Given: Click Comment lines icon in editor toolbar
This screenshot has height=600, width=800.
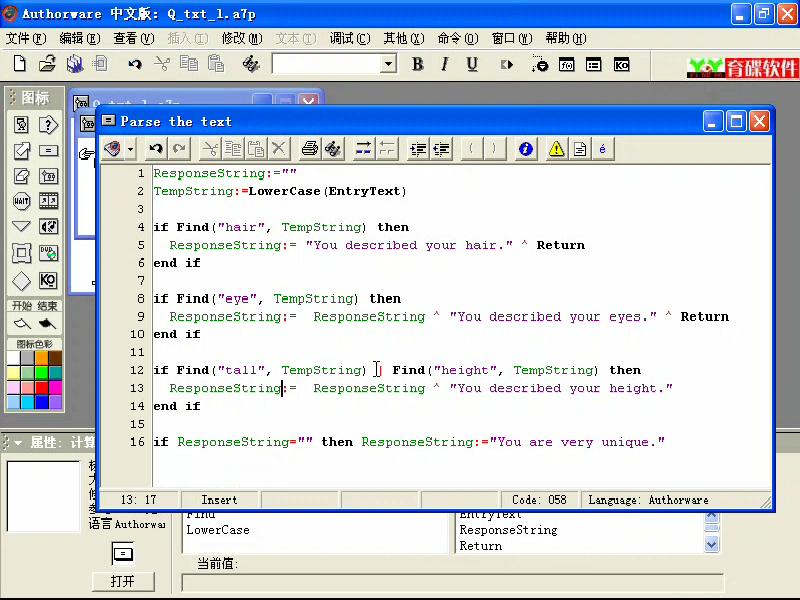Looking at the screenshot, I should click(364, 149).
